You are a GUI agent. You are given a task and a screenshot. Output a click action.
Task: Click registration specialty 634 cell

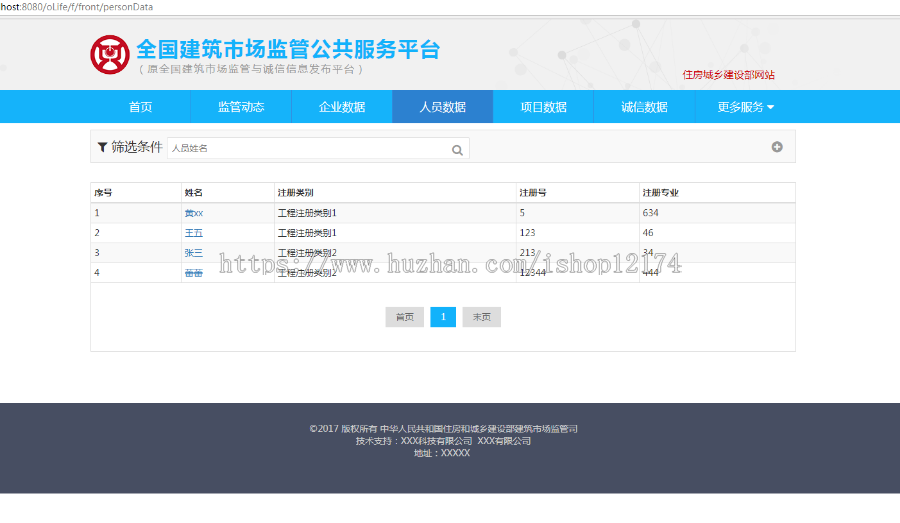pyautogui.click(x=650, y=213)
